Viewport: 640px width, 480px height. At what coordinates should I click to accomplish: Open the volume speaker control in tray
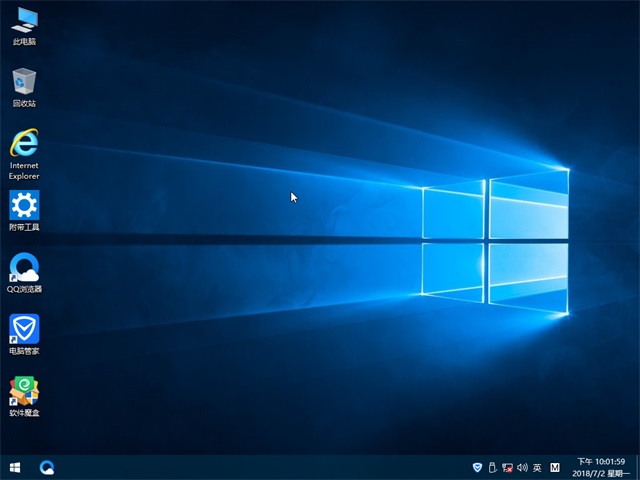[x=522, y=467]
